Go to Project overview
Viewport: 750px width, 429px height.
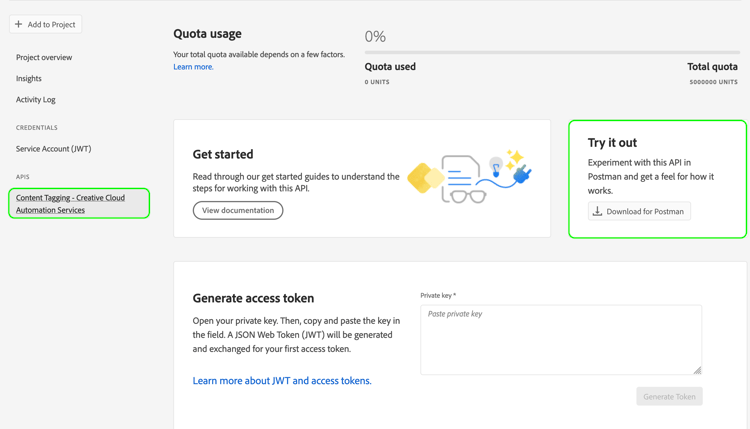[x=44, y=57]
